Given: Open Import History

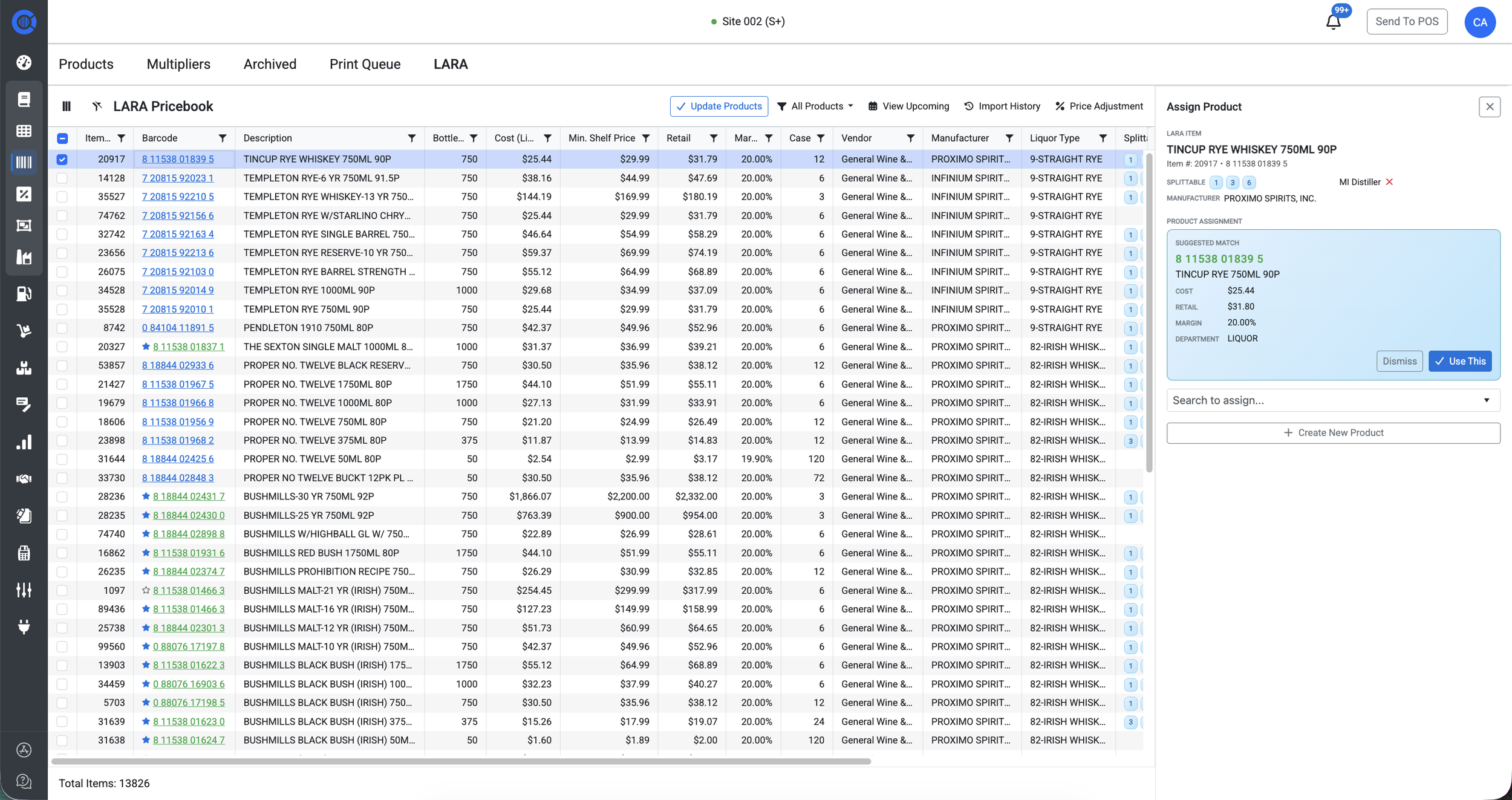Looking at the screenshot, I should click(1002, 106).
